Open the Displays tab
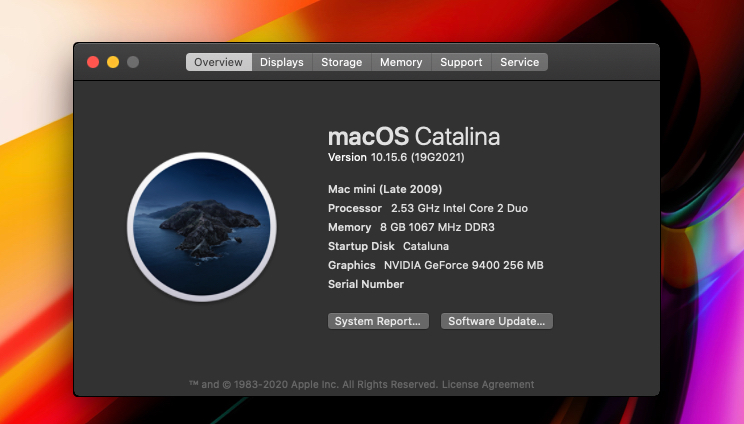 click(282, 62)
